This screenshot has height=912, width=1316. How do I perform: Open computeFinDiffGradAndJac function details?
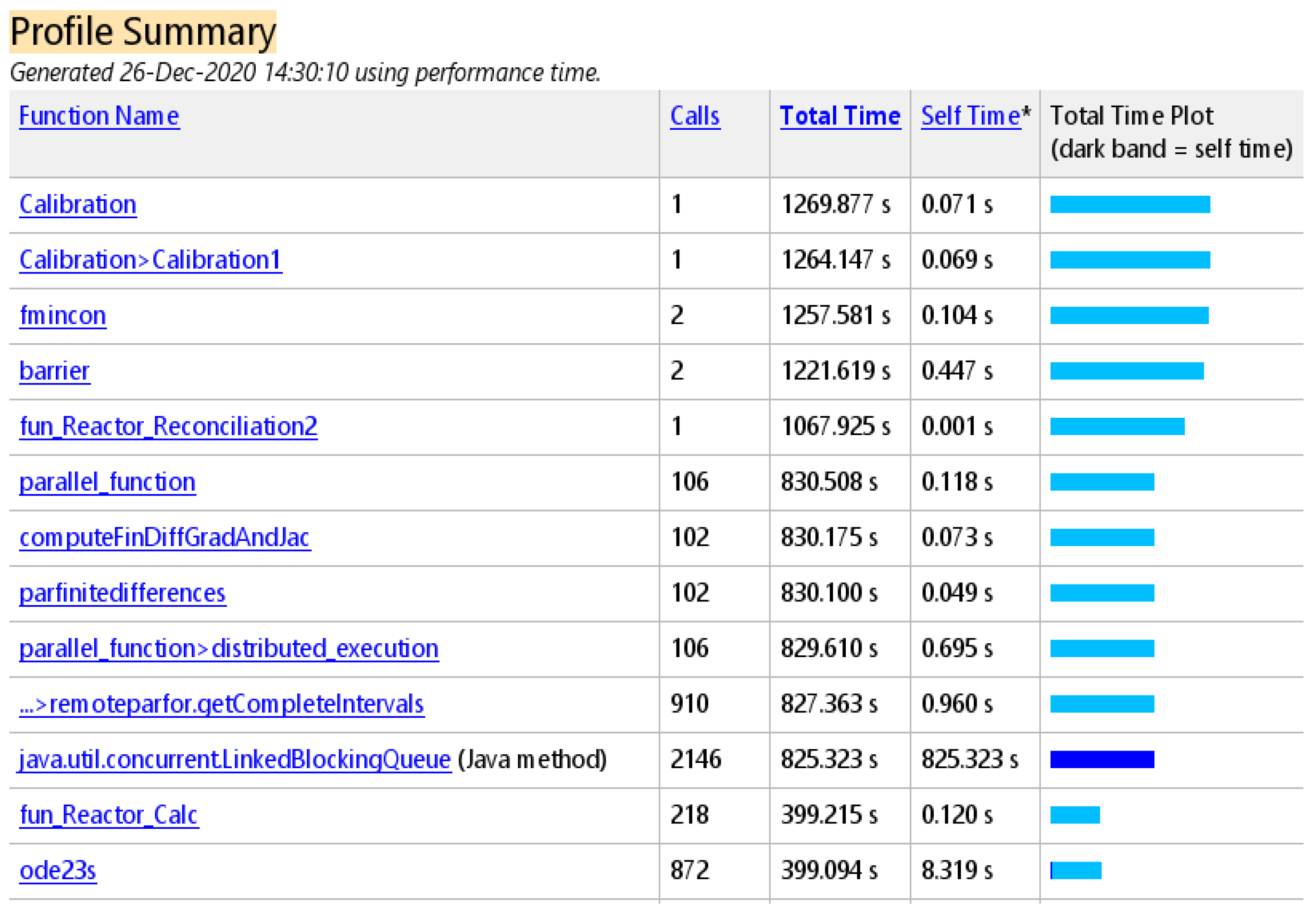tap(164, 537)
